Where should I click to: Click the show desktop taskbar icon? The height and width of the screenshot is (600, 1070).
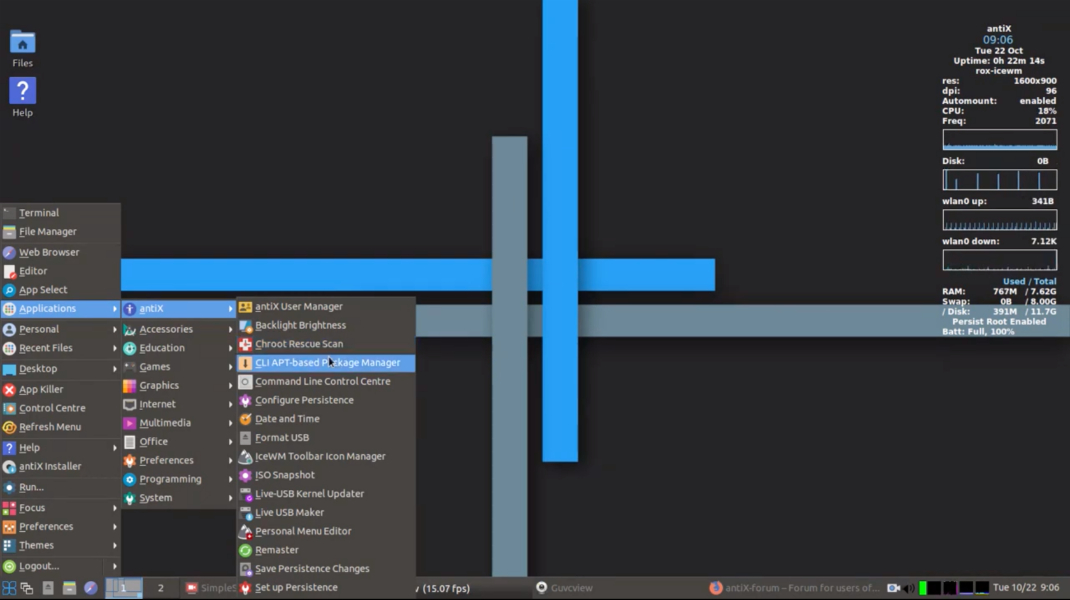26,588
